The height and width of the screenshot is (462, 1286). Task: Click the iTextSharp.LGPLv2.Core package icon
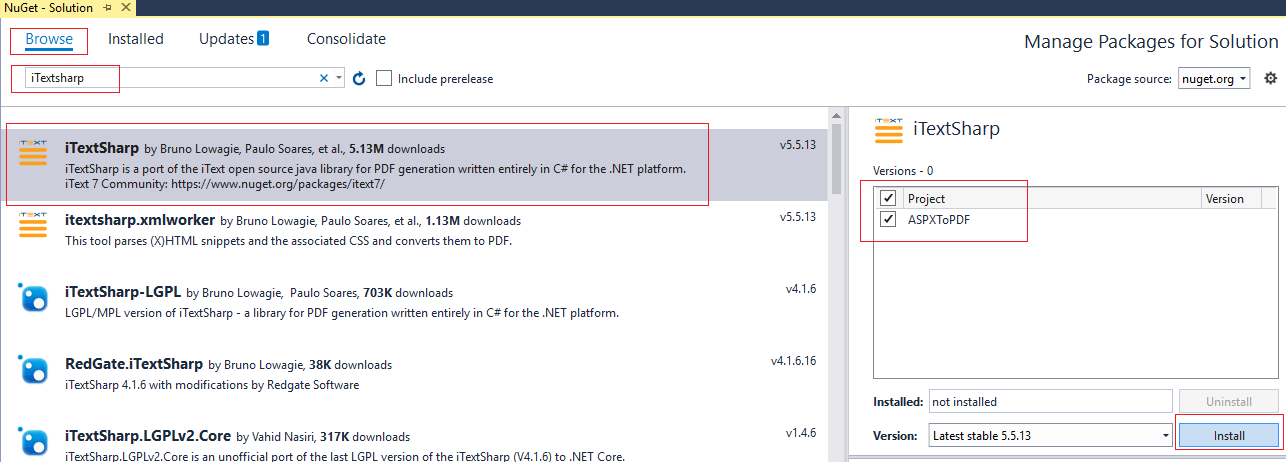33,442
